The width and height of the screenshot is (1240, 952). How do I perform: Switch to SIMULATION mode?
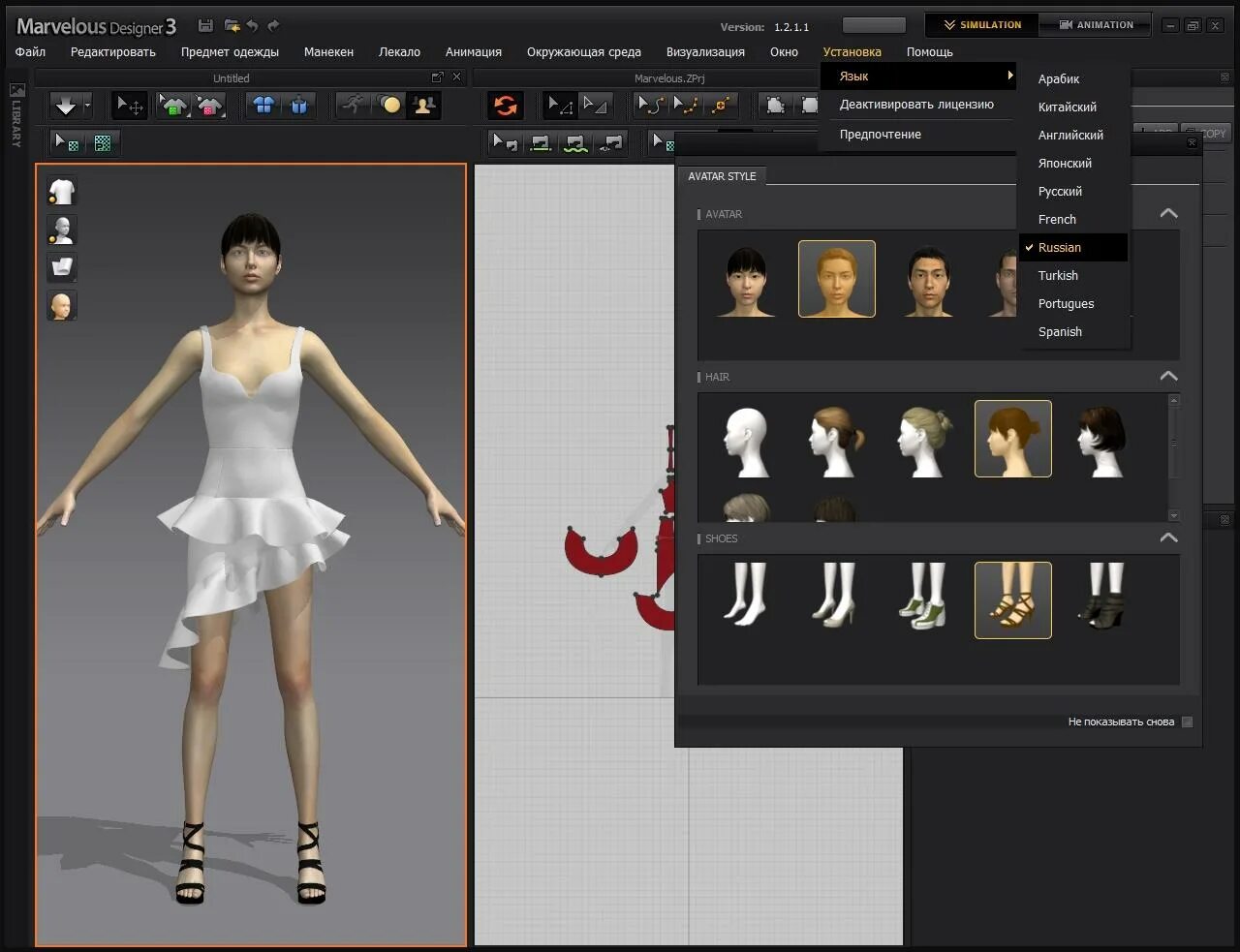point(981,25)
